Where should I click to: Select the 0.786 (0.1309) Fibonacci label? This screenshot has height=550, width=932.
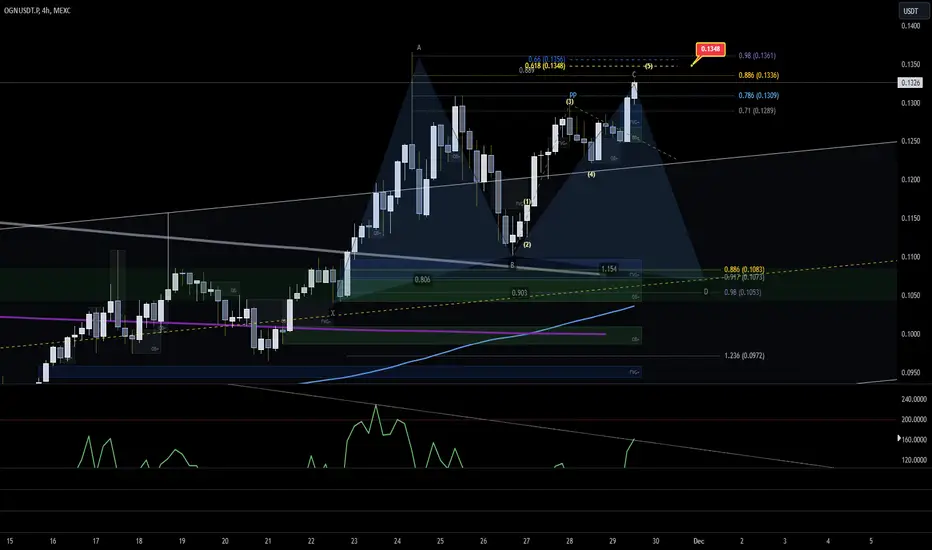pyautogui.click(x=758, y=95)
